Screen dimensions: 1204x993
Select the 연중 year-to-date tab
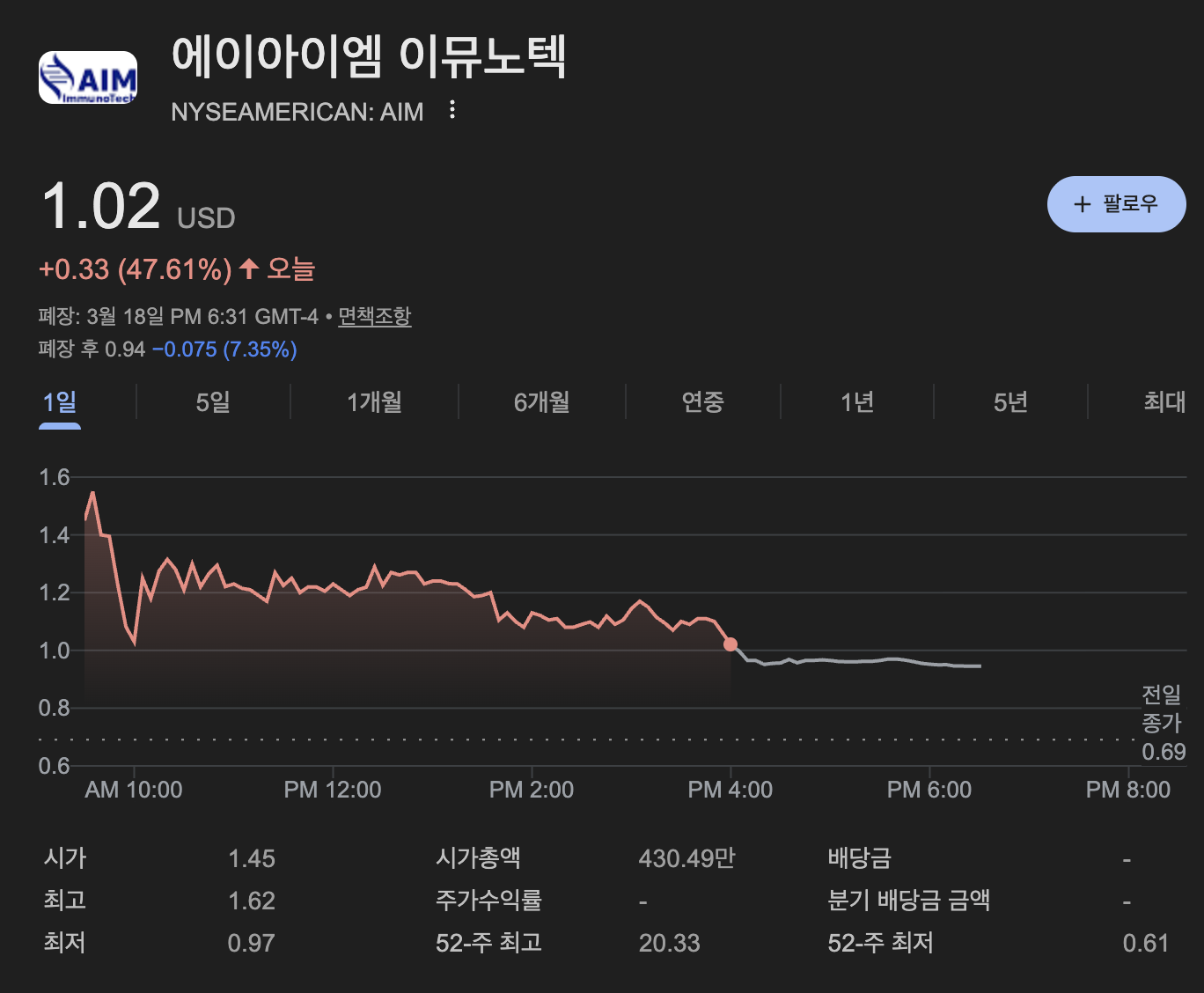pos(702,402)
